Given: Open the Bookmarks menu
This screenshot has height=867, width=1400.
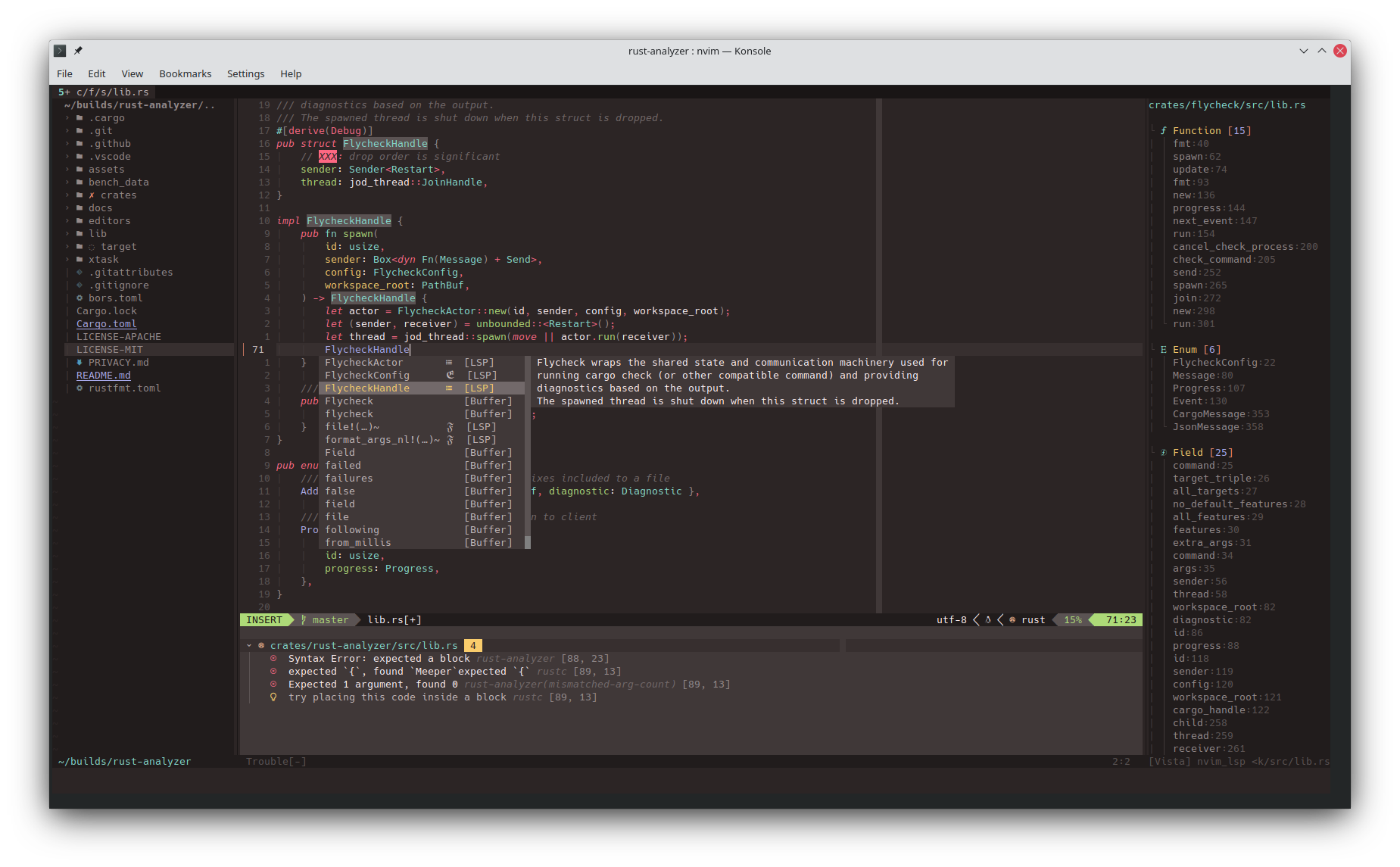Looking at the screenshot, I should (x=186, y=73).
